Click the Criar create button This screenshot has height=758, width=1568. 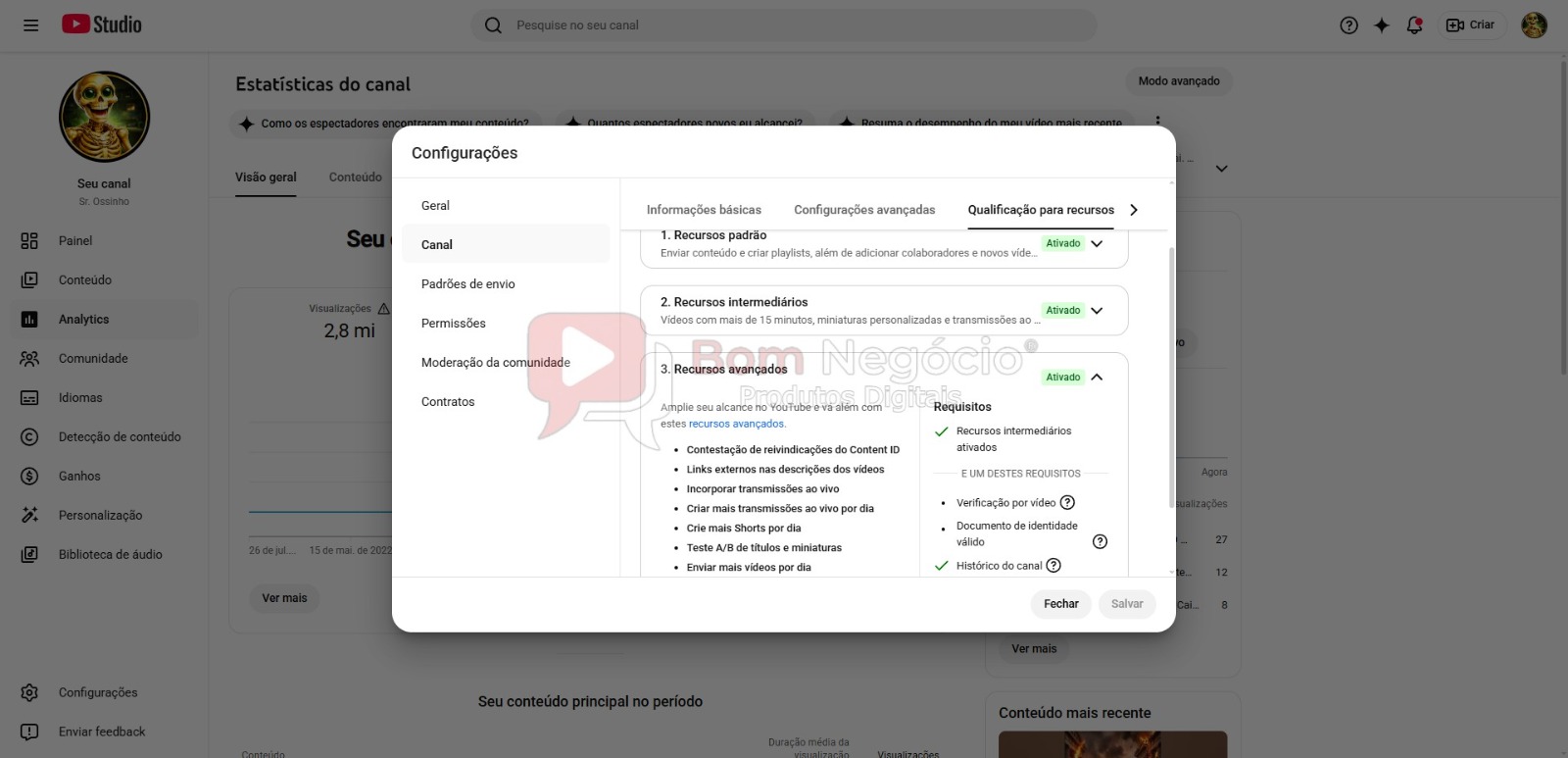[x=1471, y=25]
